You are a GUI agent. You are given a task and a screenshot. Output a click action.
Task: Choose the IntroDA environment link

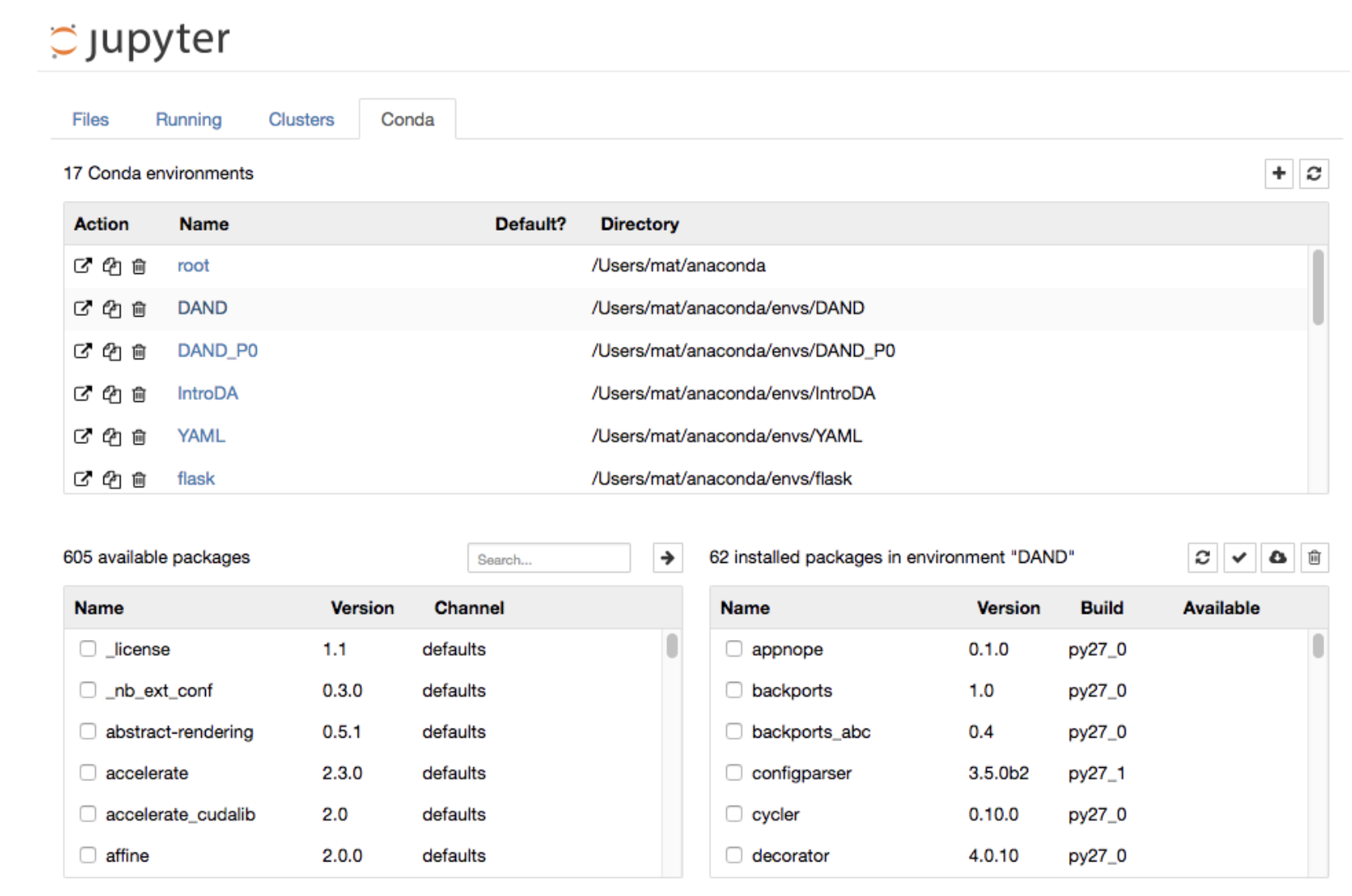pos(208,394)
